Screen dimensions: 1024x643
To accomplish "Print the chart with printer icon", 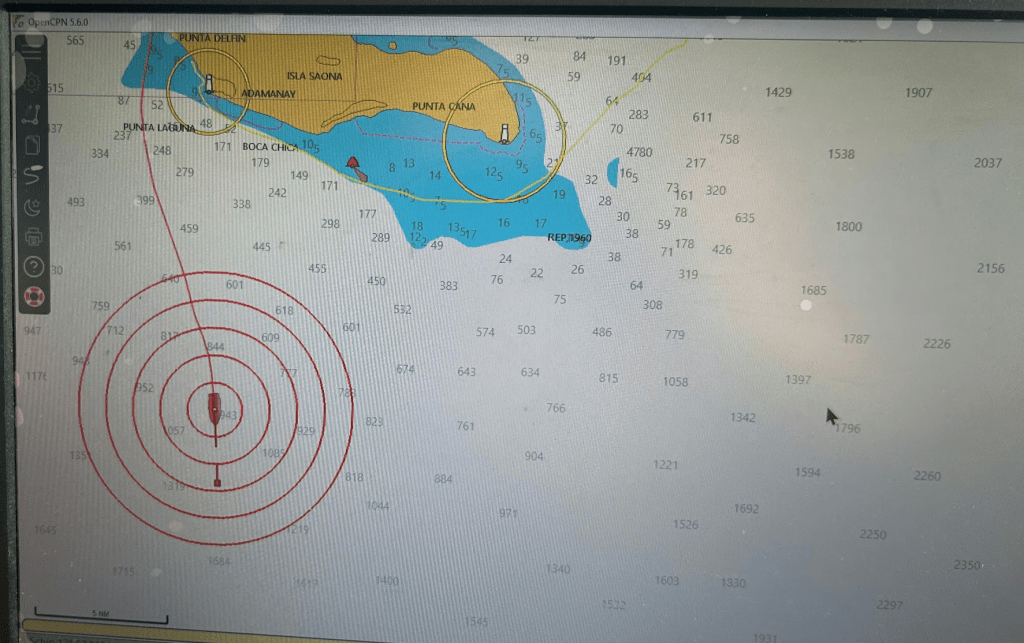I will point(33,237).
